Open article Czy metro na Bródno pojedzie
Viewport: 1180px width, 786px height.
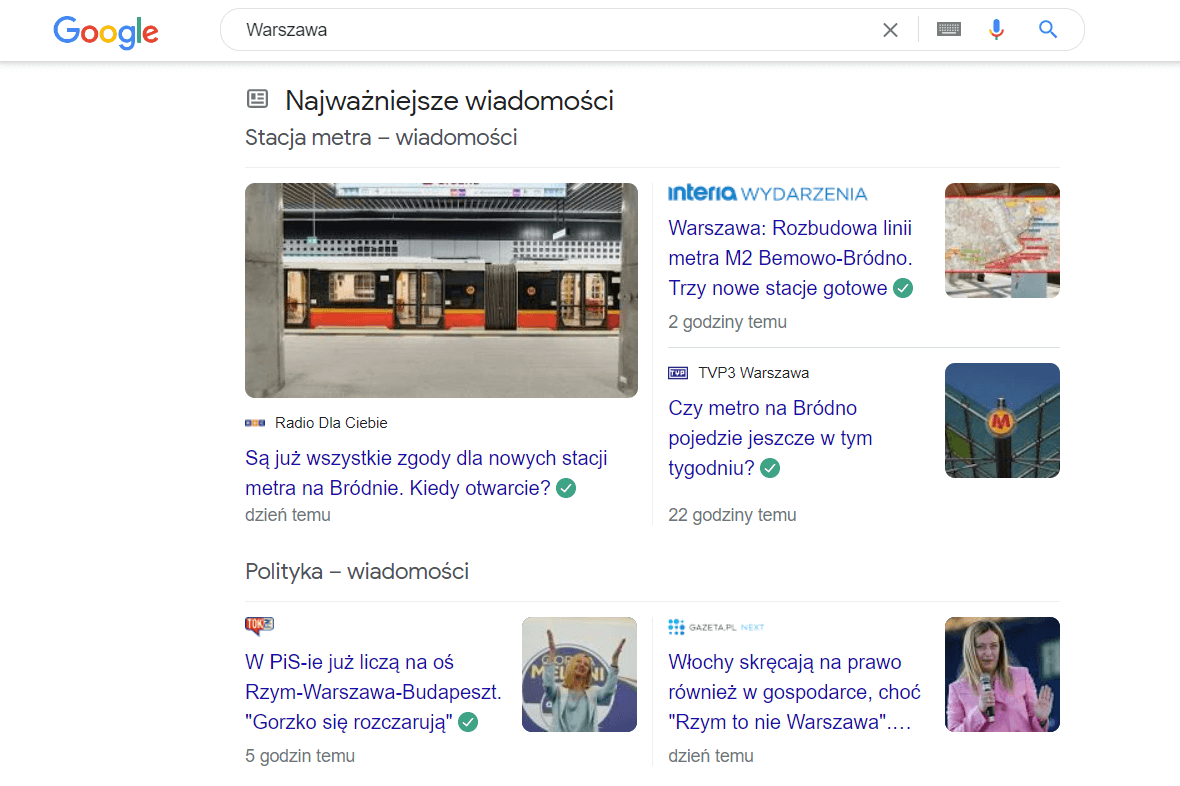[770, 437]
